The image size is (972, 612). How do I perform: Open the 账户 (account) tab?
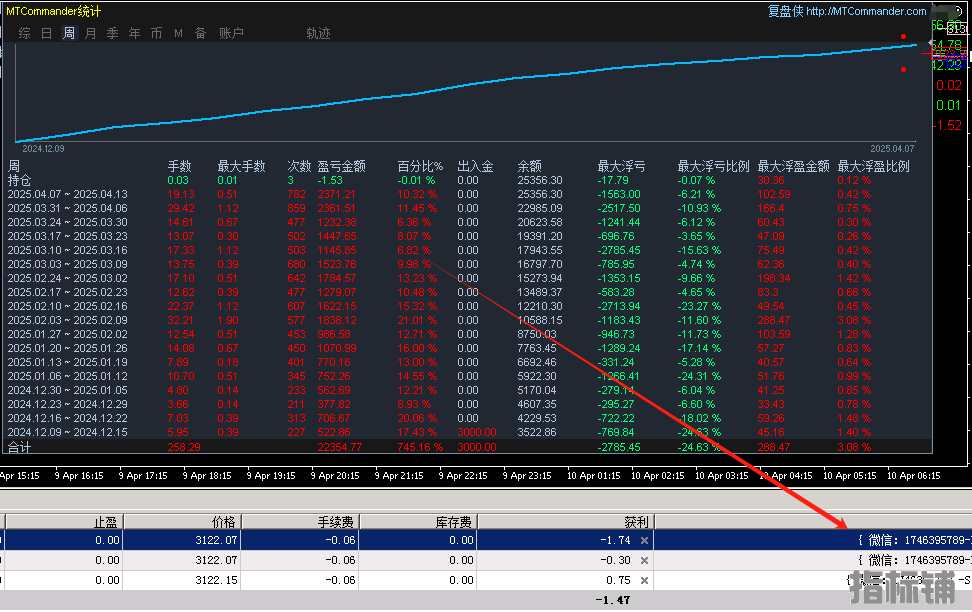231,33
